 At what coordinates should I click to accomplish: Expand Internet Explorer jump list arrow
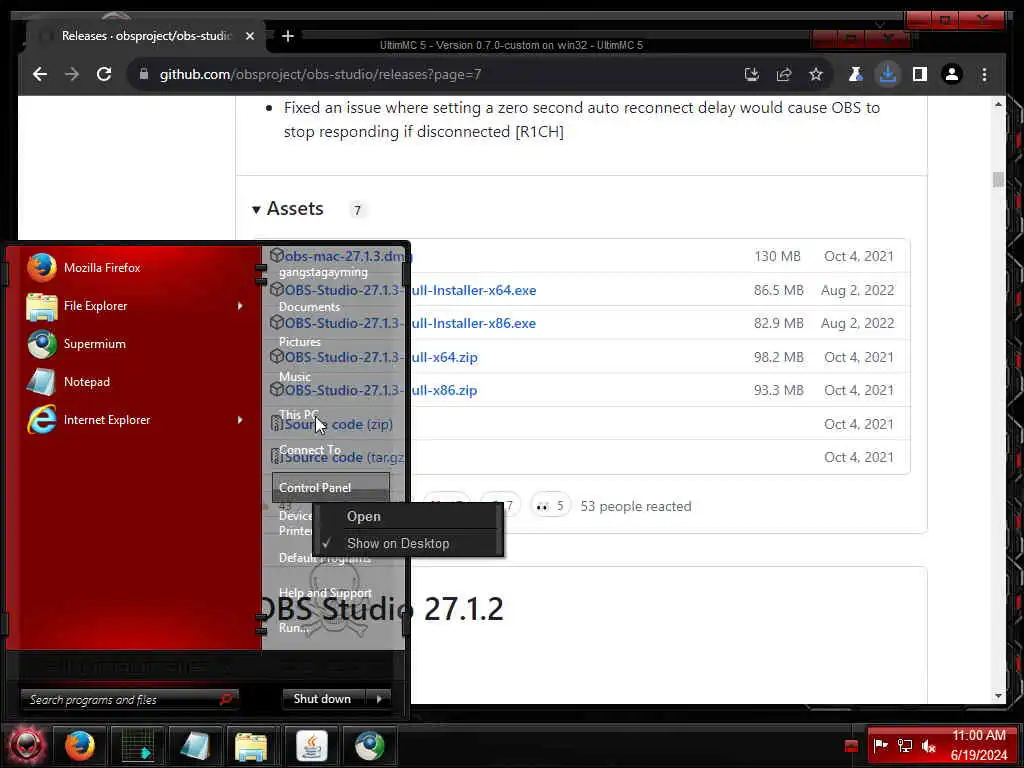coord(240,420)
